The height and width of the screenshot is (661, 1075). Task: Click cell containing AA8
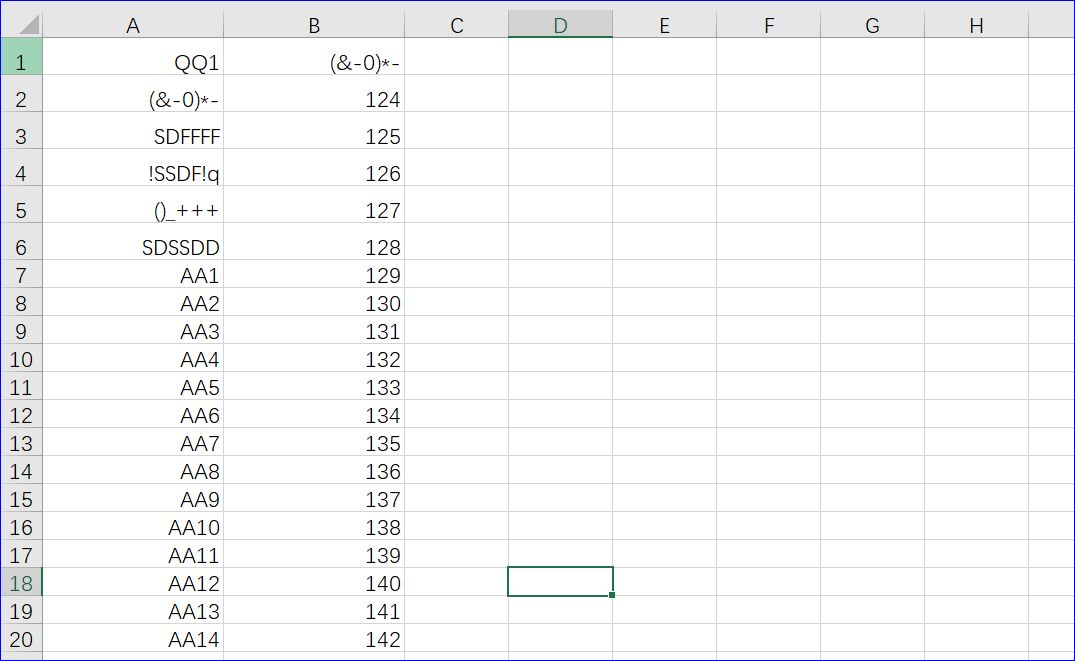point(133,470)
